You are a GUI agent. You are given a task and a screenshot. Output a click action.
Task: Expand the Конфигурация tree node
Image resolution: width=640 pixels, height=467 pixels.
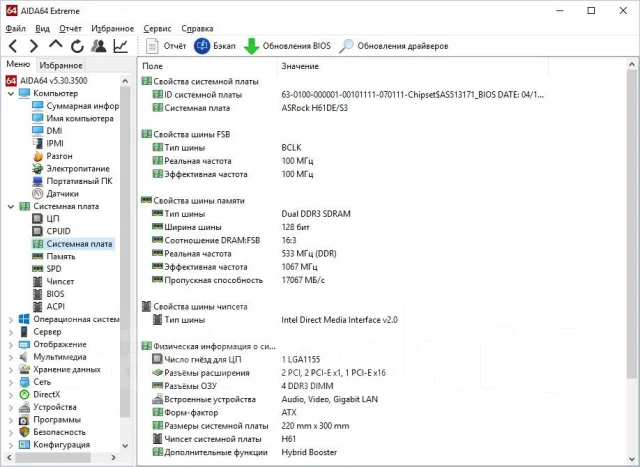point(11,445)
